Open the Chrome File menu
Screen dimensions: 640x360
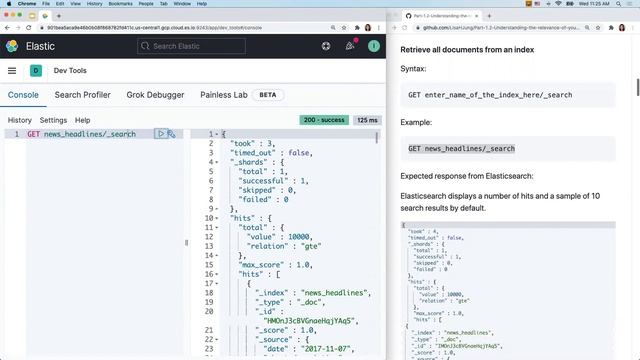point(46,4)
